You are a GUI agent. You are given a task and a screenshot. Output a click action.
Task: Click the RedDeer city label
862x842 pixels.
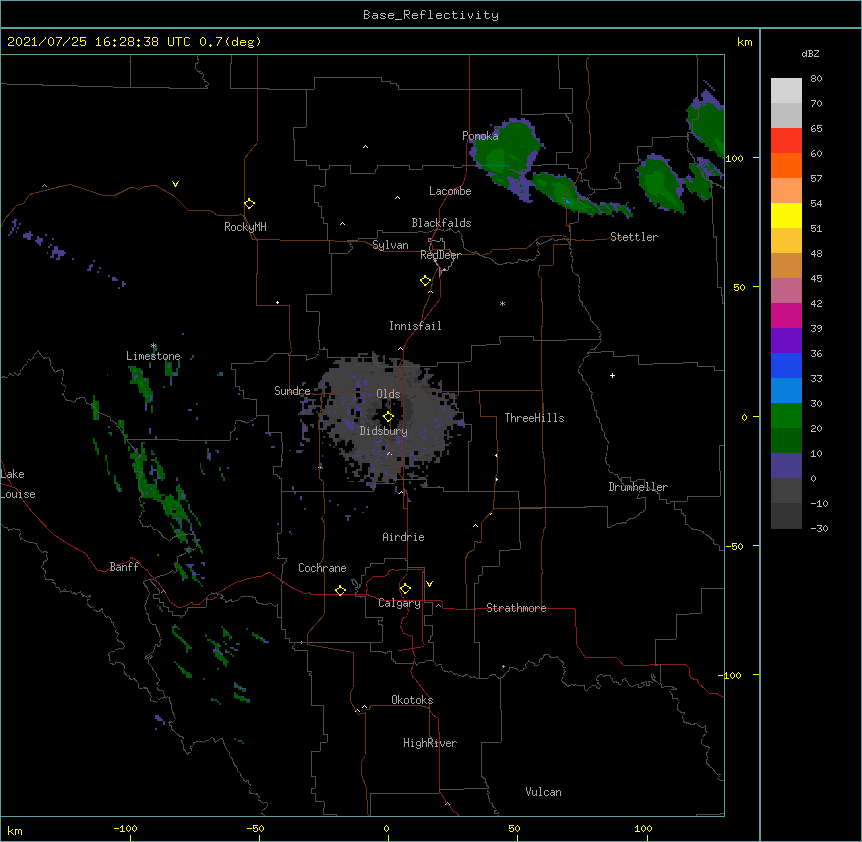click(x=440, y=255)
